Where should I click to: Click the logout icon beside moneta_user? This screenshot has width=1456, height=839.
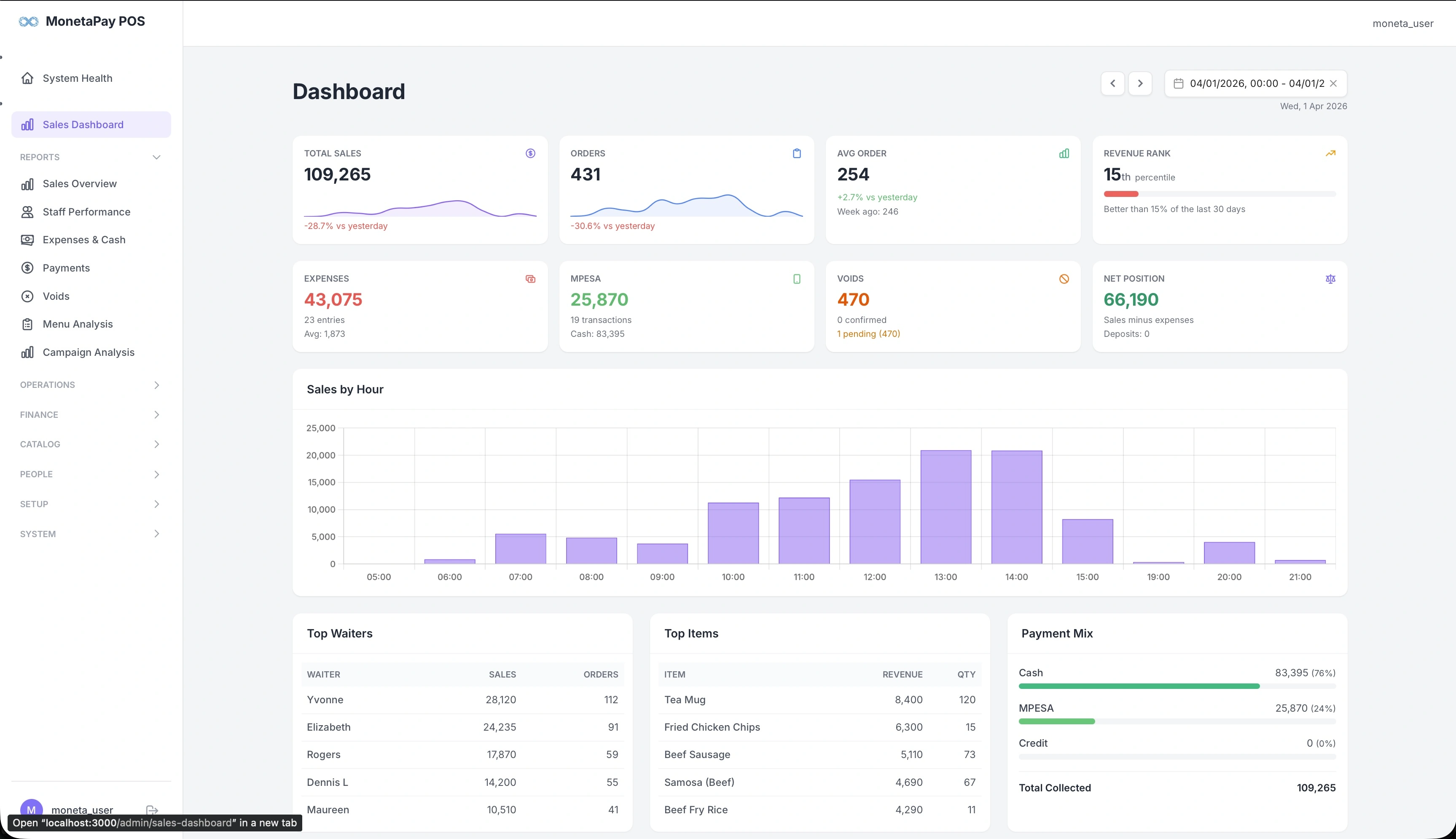152,809
